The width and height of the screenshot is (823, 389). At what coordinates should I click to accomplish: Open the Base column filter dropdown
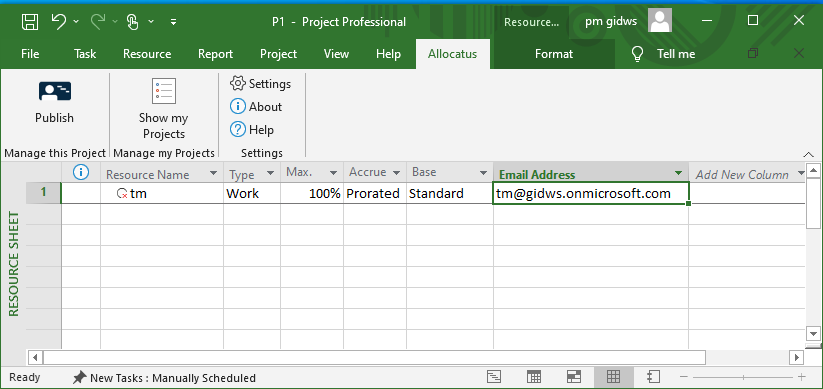pyautogui.click(x=483, y=173)
